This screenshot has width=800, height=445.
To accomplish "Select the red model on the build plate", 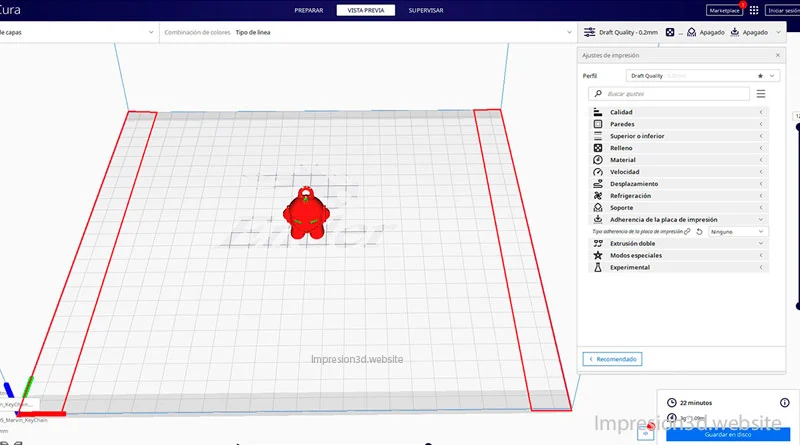I will [306, 213].
